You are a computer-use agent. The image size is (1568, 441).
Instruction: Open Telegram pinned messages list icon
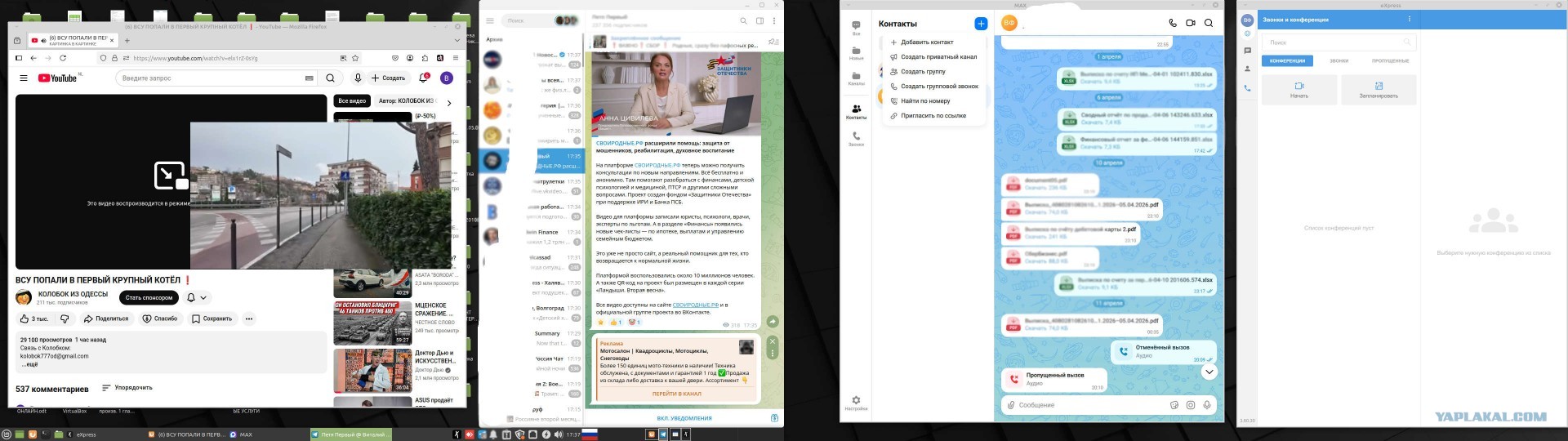coord(773,42)
